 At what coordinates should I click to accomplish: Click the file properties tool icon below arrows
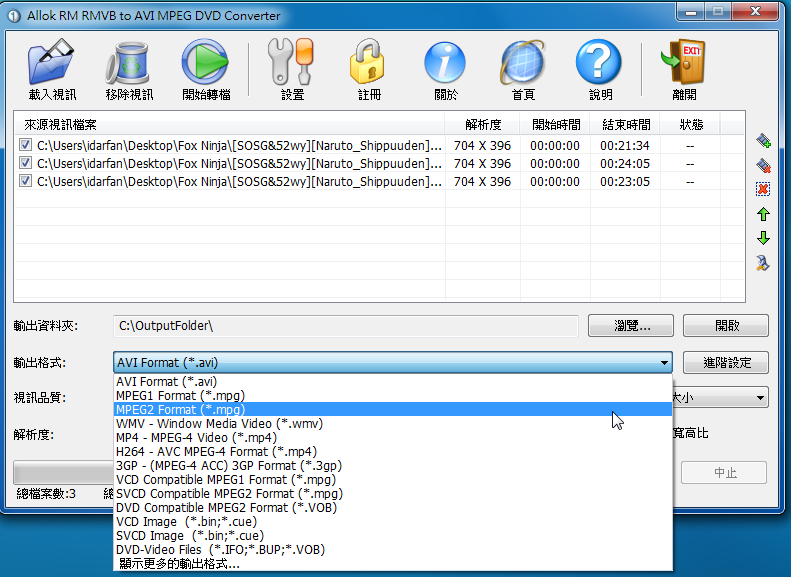coord(763,263)
